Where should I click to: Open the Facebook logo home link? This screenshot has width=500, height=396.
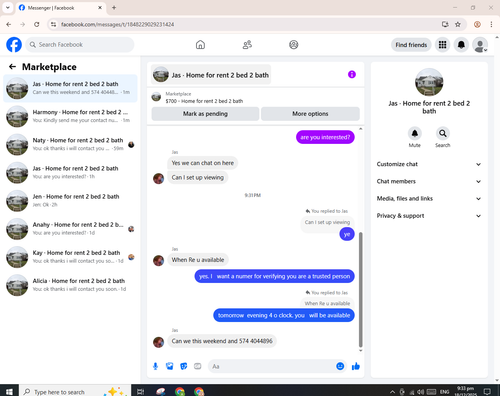click(x=14, y=45)
